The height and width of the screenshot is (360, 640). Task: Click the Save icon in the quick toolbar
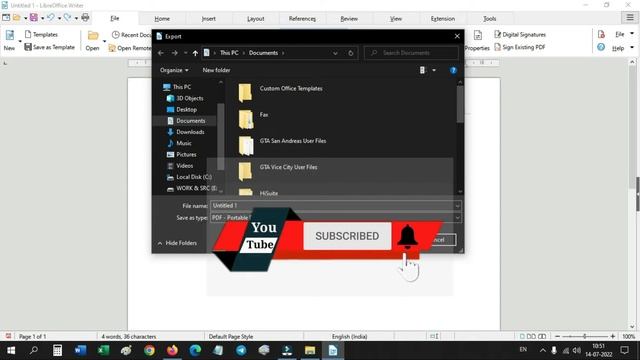33,17
